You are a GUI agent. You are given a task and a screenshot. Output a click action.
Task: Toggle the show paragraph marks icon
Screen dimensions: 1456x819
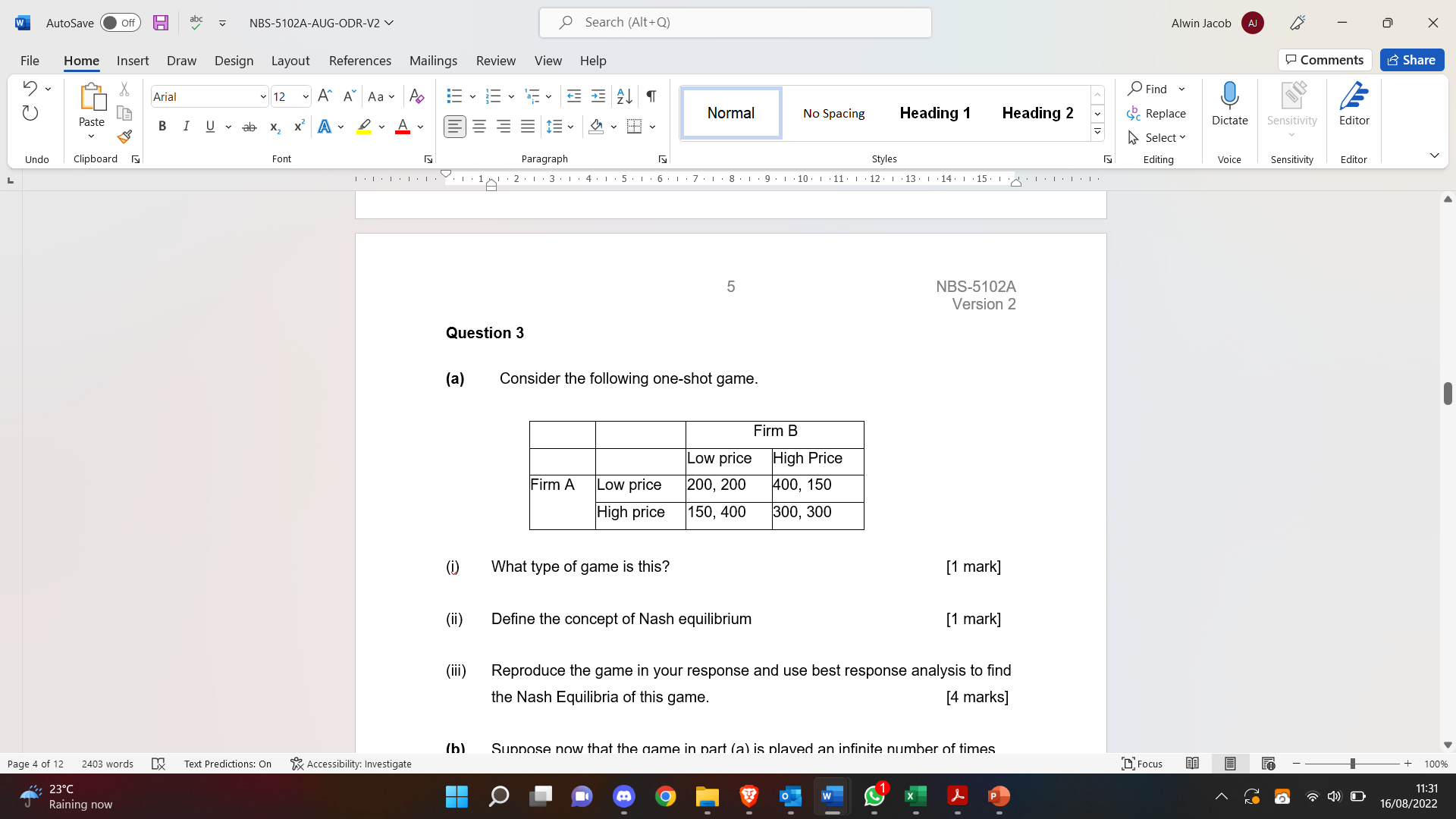click(x=651, y=96)
